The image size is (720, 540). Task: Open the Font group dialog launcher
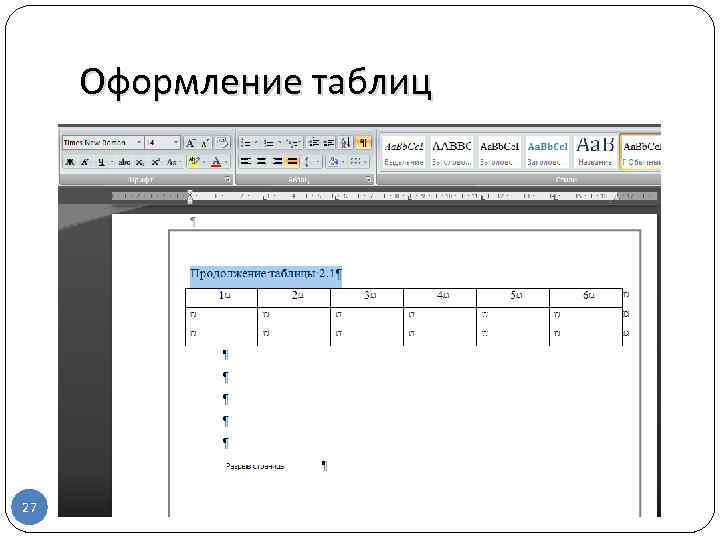[227, 180]
